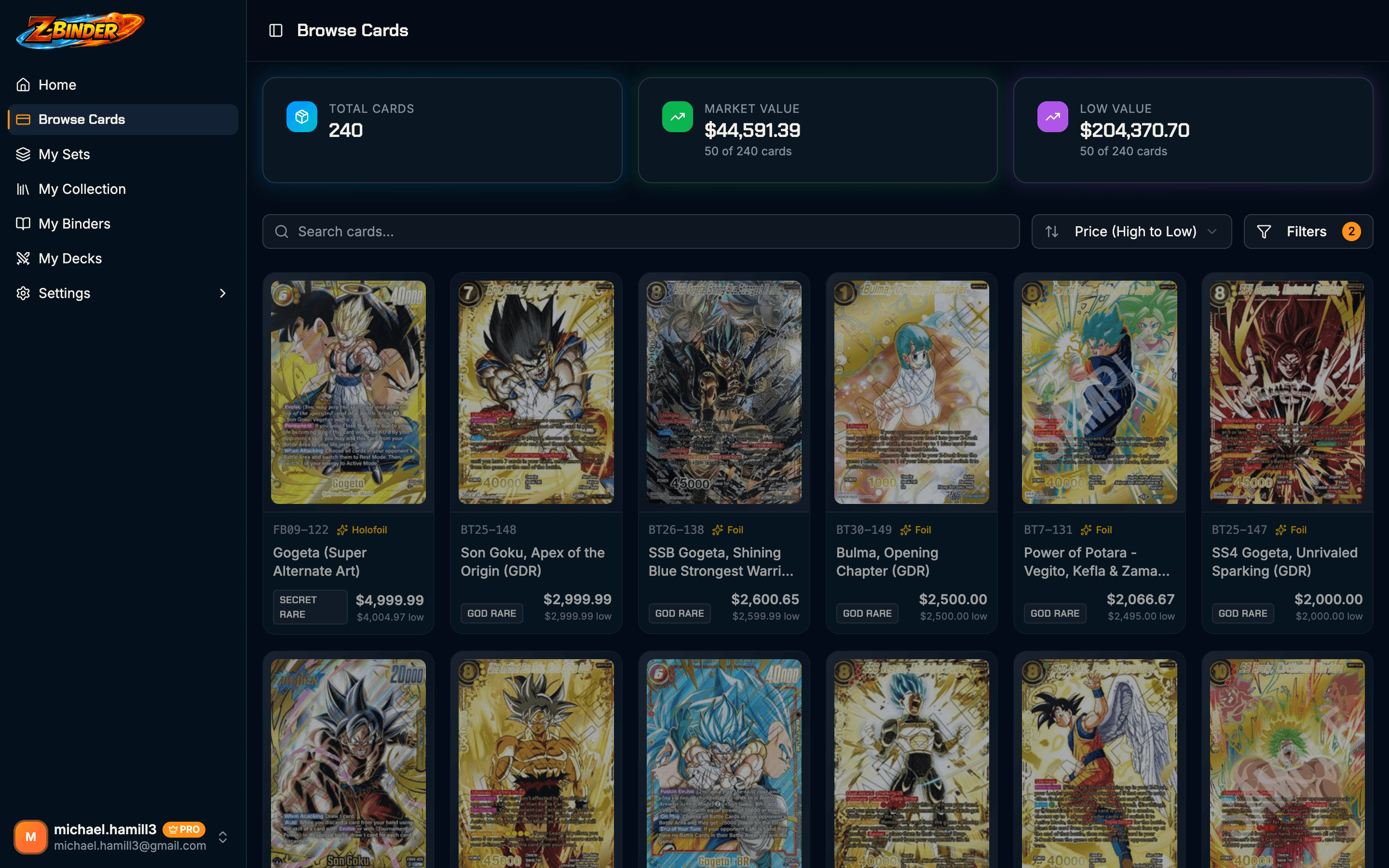Toggle the Foil tag on SSB Gogeta card
This screenshot has width=1389, height=868.
tap(728, 529)
